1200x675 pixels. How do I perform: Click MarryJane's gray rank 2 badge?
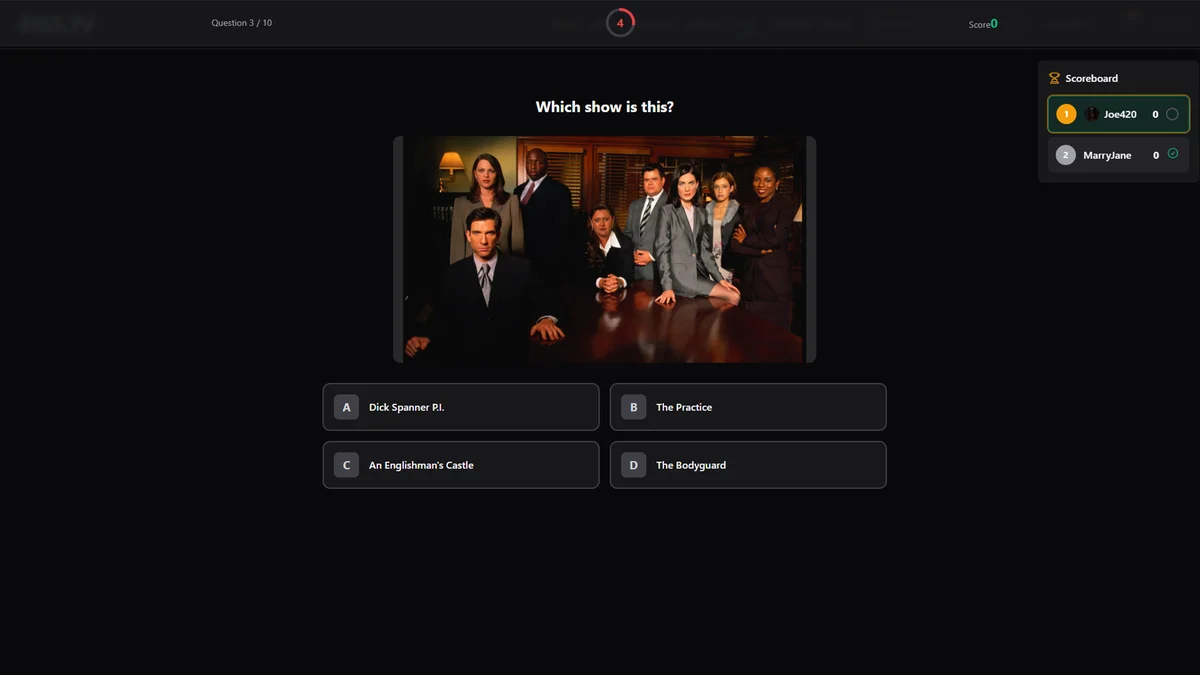(1066, 155)
